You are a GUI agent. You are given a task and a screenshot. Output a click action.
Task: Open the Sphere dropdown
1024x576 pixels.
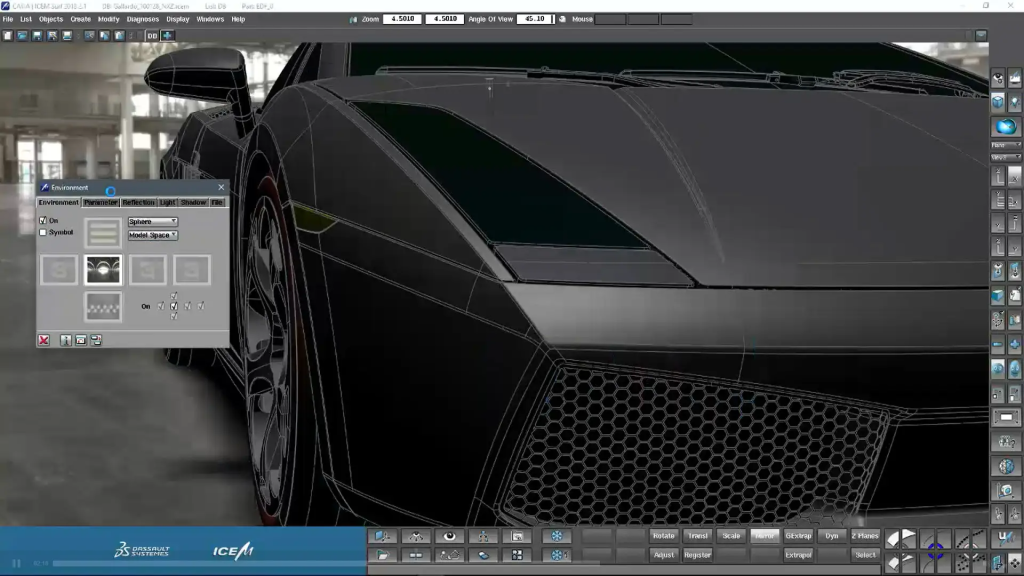click(x=152, y=221)
